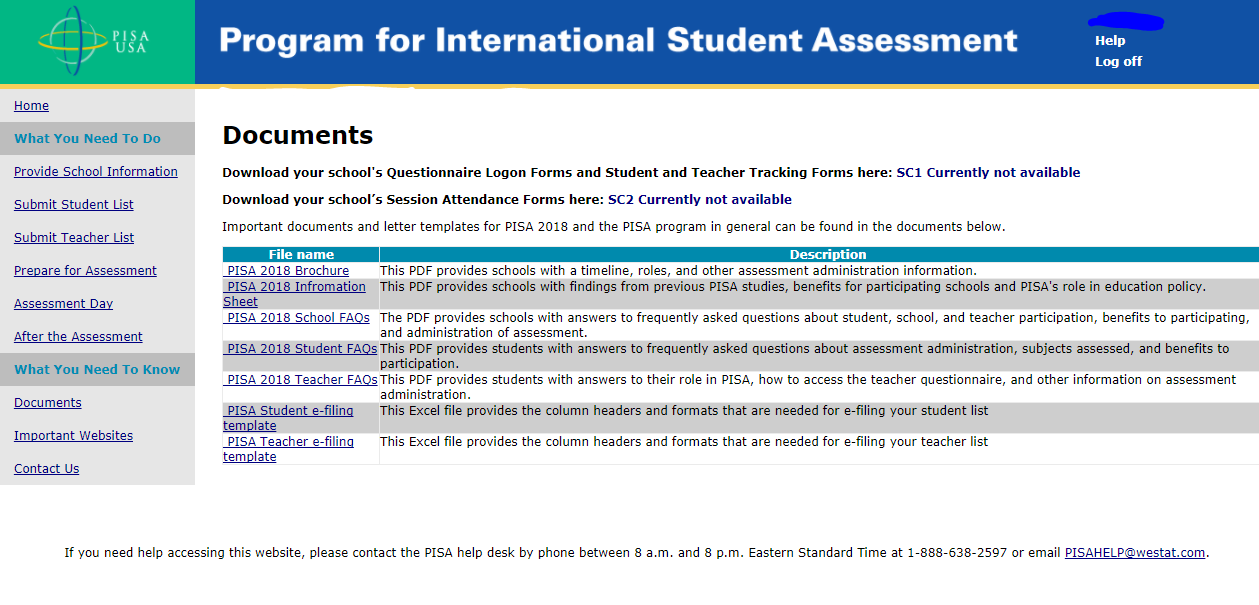Viewport: 1259px width, 605px height.
Task: Download the PISA 2018 Brochure
Action: (x=288, y=271)
